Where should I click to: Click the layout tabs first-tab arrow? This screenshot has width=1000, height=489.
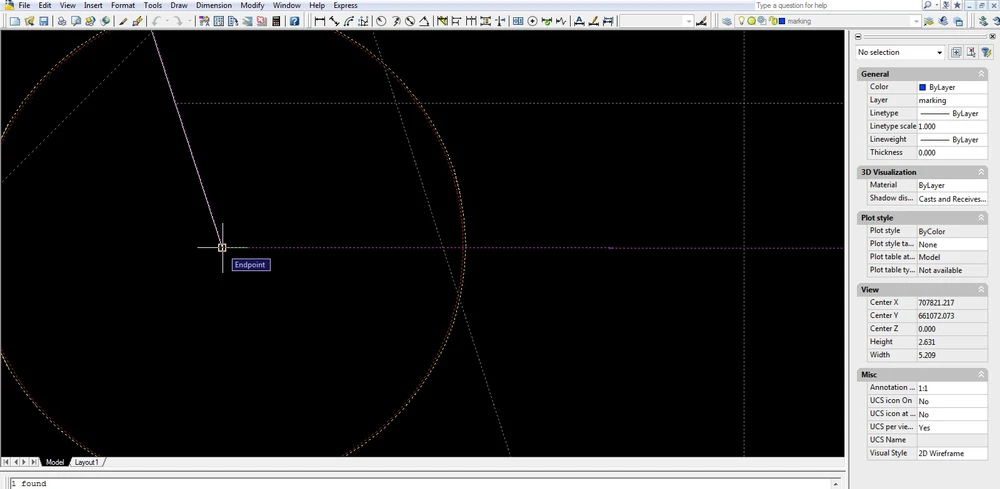(x=6, y=462)
